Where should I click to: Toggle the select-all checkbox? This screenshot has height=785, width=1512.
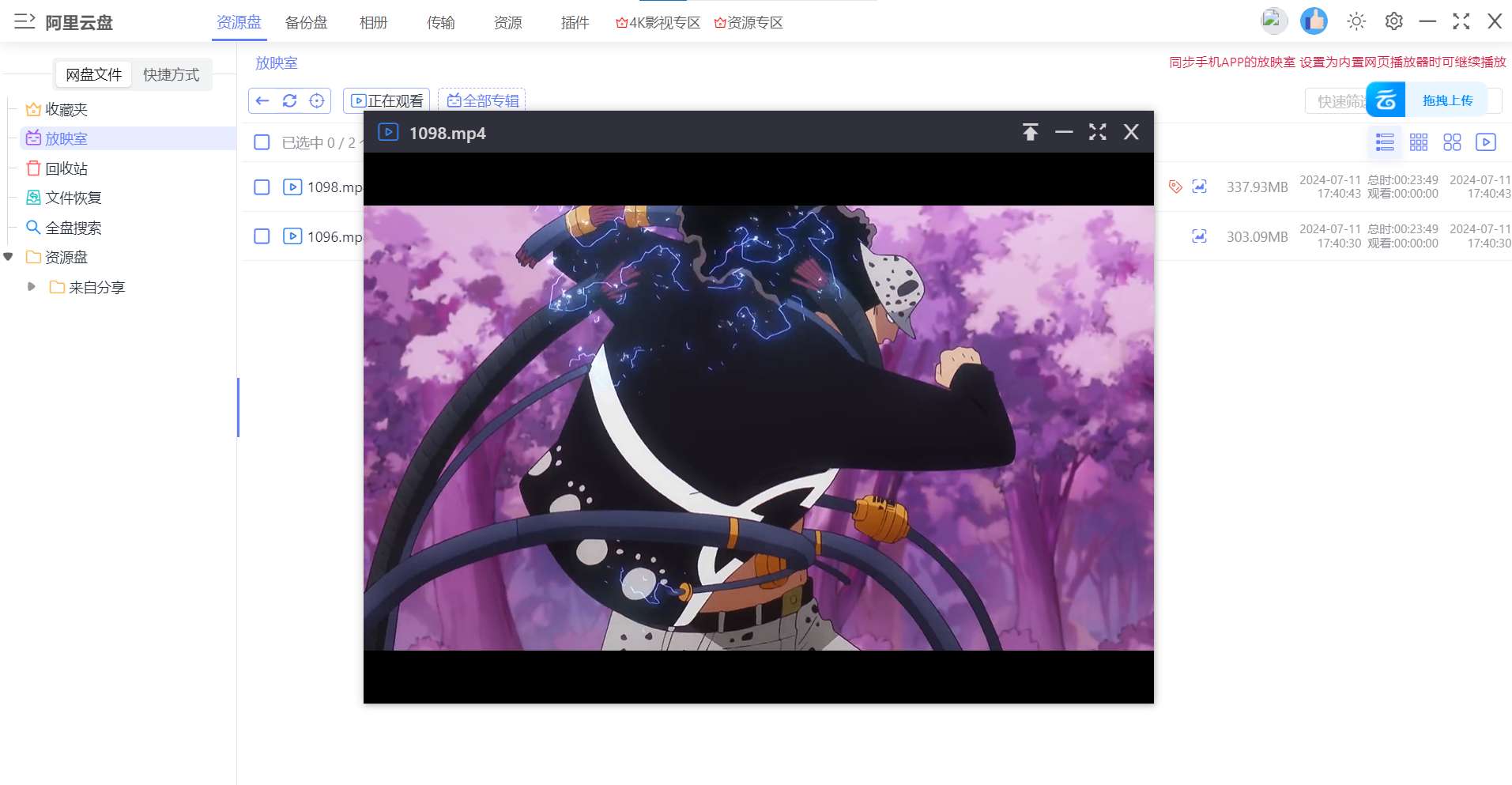point(262,142)
